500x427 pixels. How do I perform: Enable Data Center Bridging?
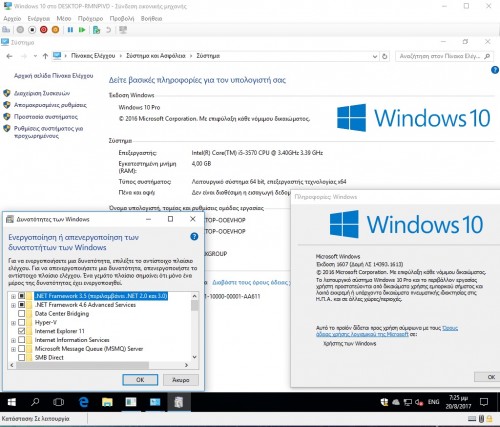(x=21, y=314)
